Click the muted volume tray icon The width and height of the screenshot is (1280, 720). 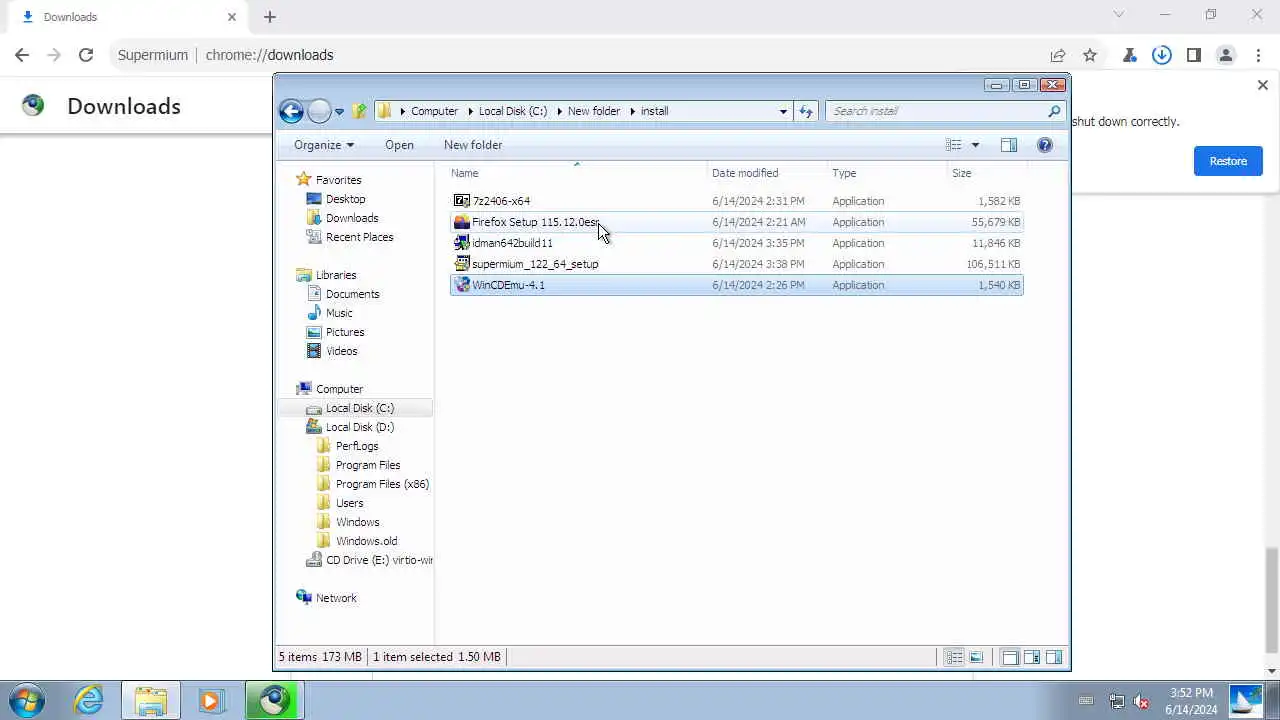tap(1141, 701)
